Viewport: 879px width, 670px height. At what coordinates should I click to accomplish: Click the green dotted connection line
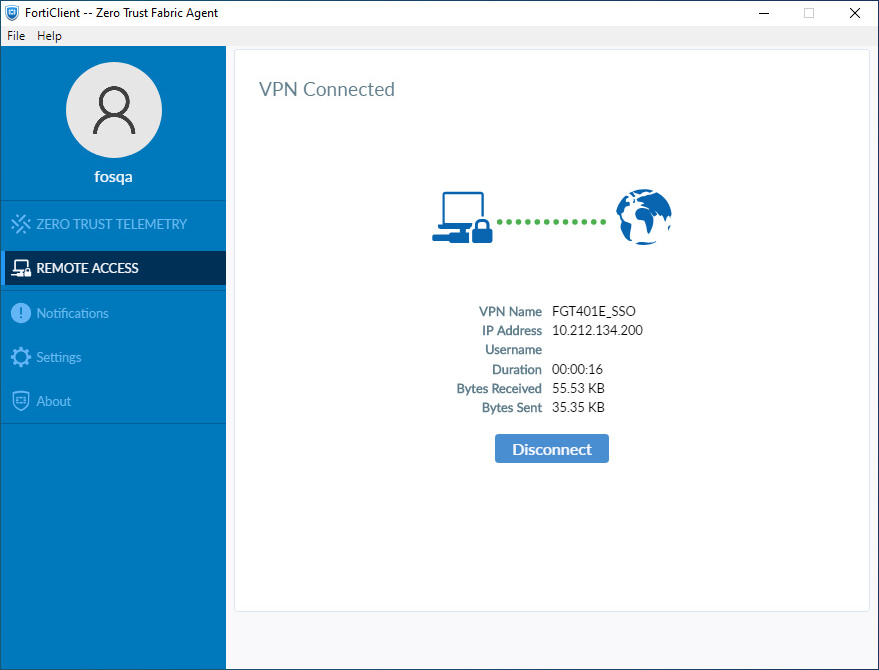click(553, 221)
